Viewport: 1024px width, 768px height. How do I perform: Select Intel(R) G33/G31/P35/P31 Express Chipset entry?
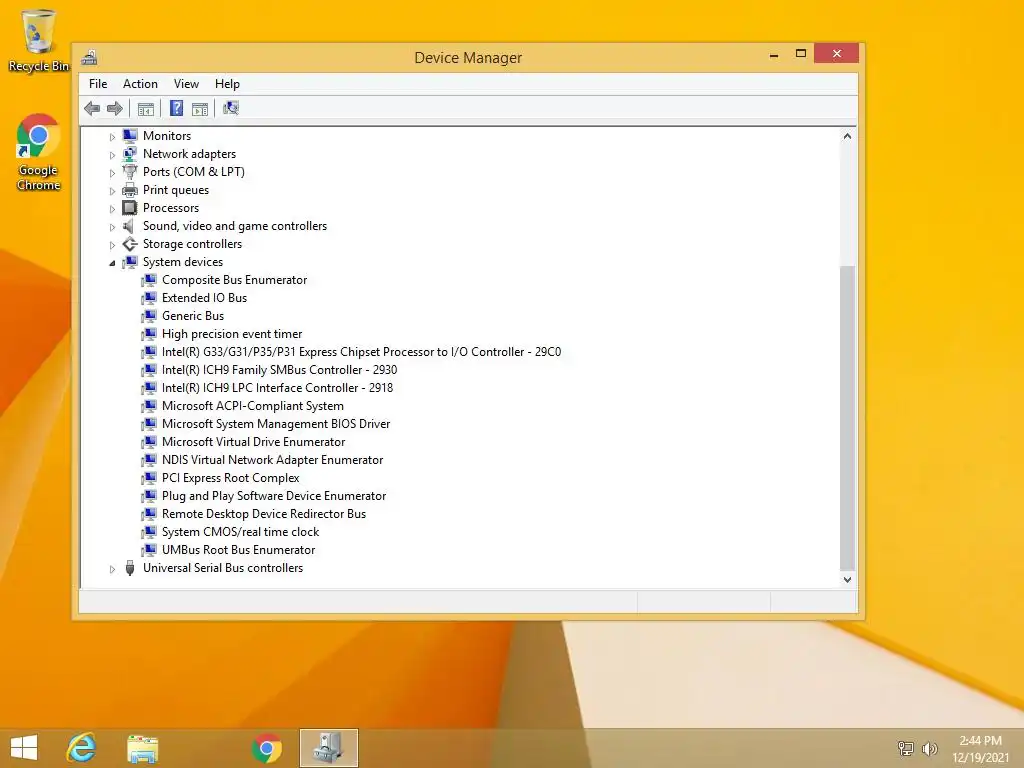coord(361,352)
